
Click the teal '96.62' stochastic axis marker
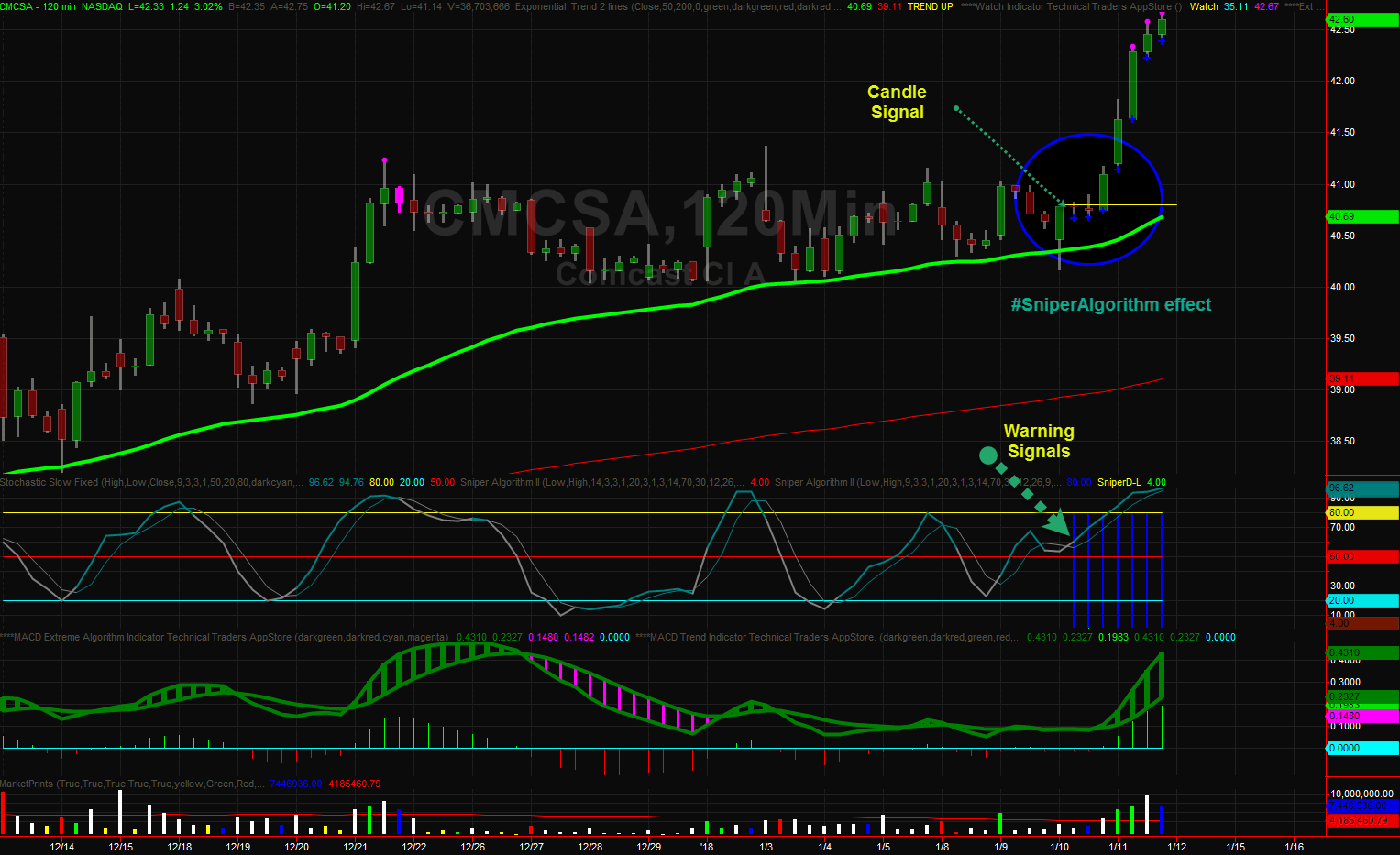point(1362,488)
